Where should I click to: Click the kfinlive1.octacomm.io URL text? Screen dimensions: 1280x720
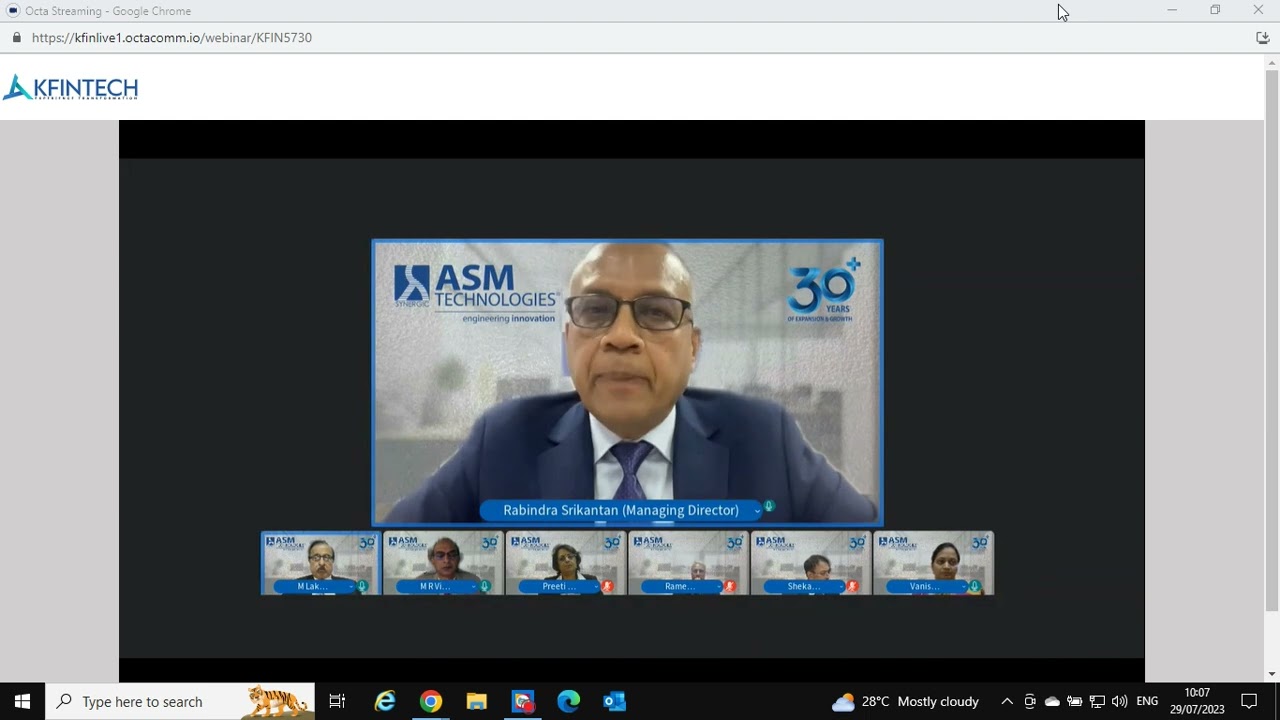tap(172, 38)
